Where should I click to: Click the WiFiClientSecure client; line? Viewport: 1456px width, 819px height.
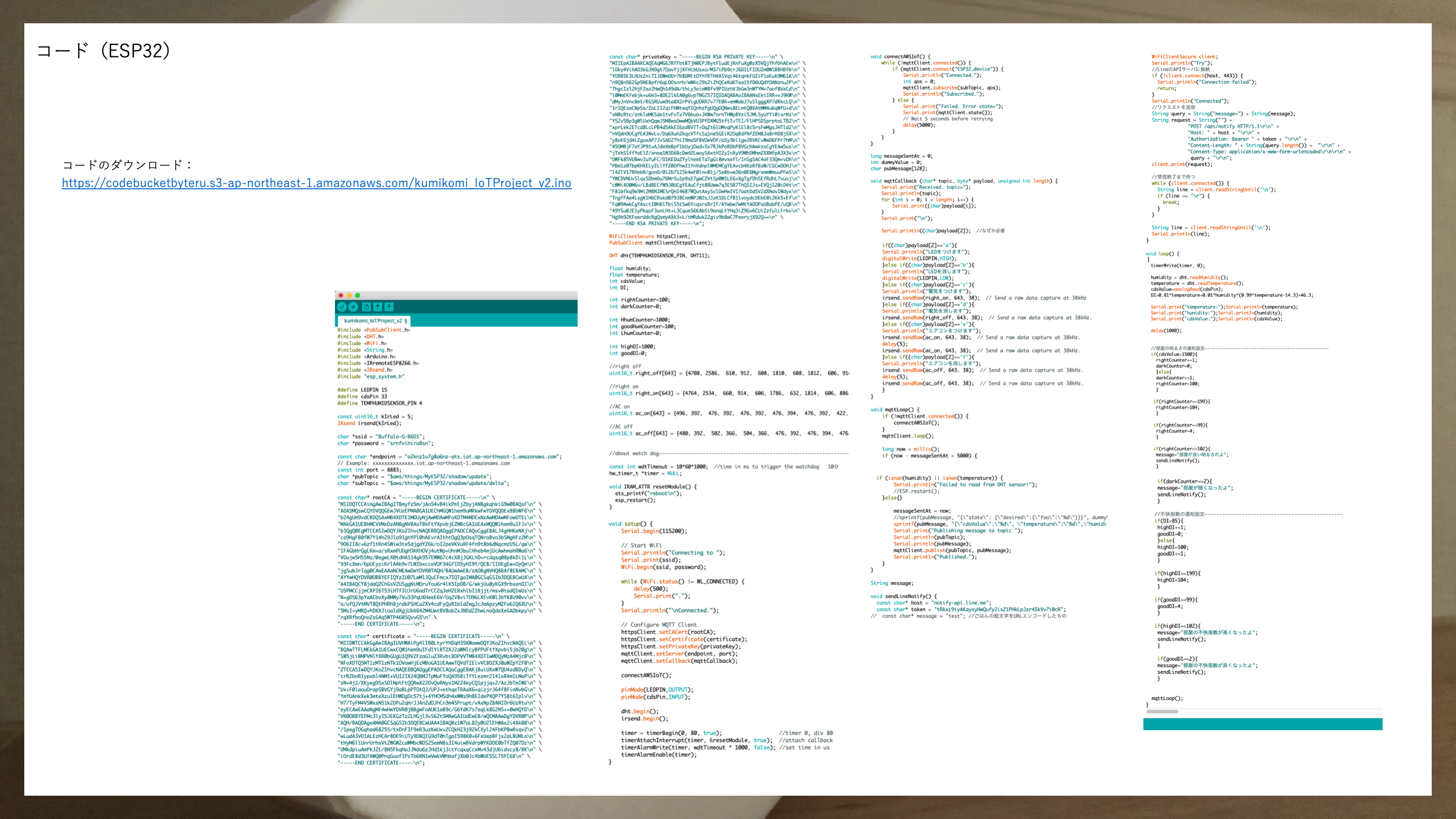pos(1184,56)
